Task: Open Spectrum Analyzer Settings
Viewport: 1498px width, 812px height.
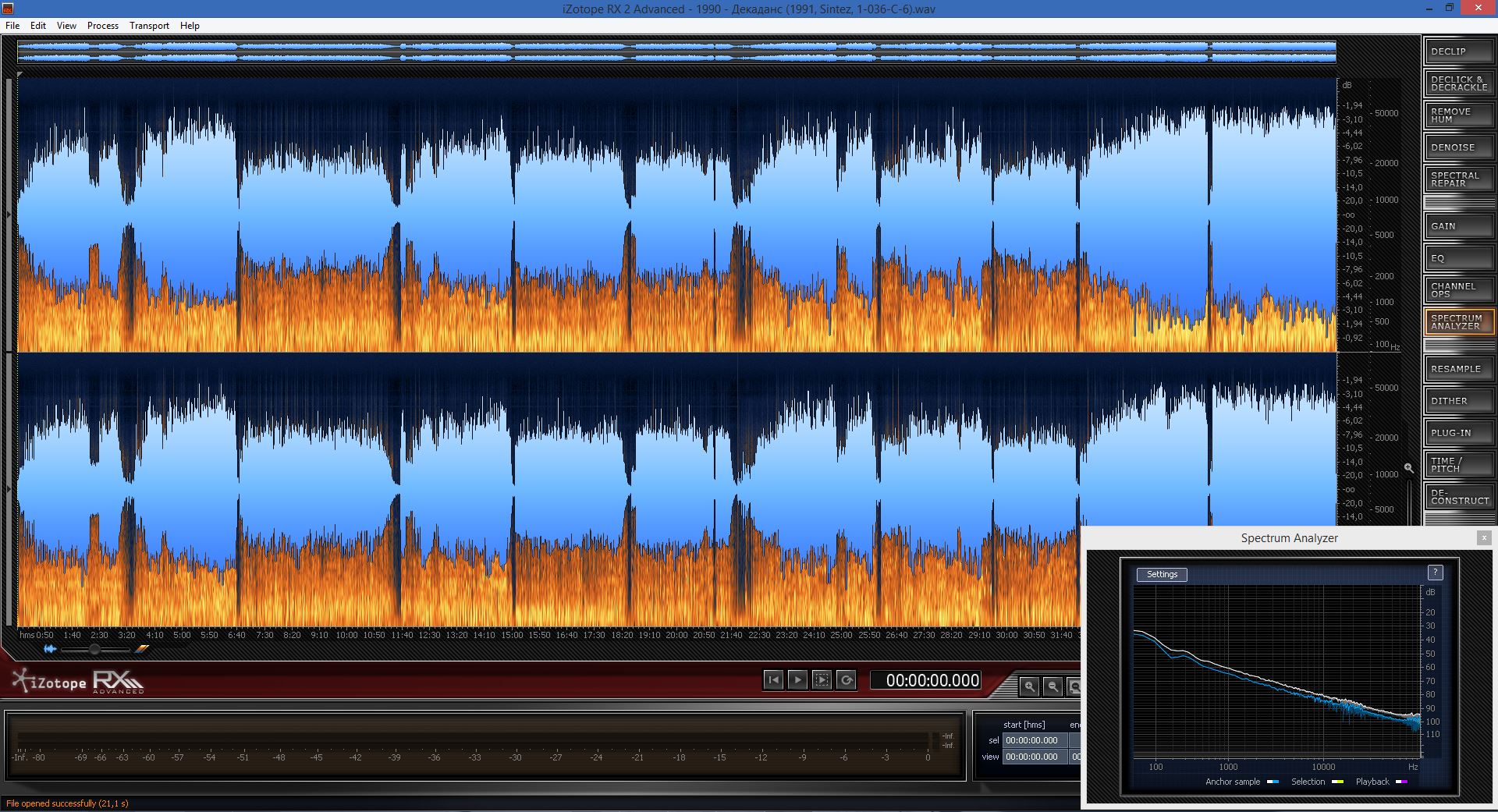Action: click(x=1162, y=574)
